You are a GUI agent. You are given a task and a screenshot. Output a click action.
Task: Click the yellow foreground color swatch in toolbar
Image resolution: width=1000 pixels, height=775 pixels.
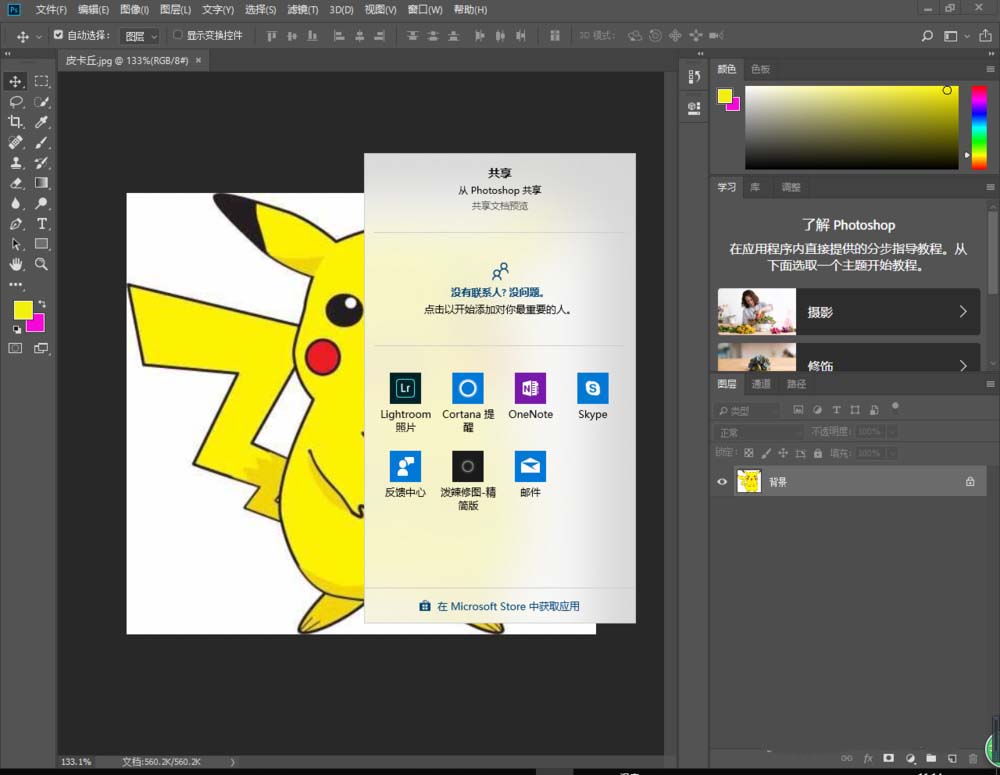[x=22, y=310]
